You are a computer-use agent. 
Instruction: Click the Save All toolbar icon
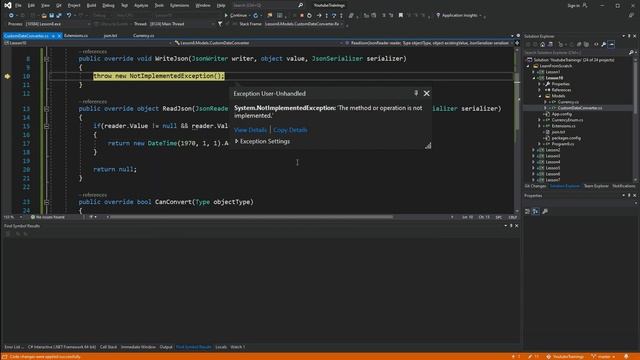click(59, 16)
